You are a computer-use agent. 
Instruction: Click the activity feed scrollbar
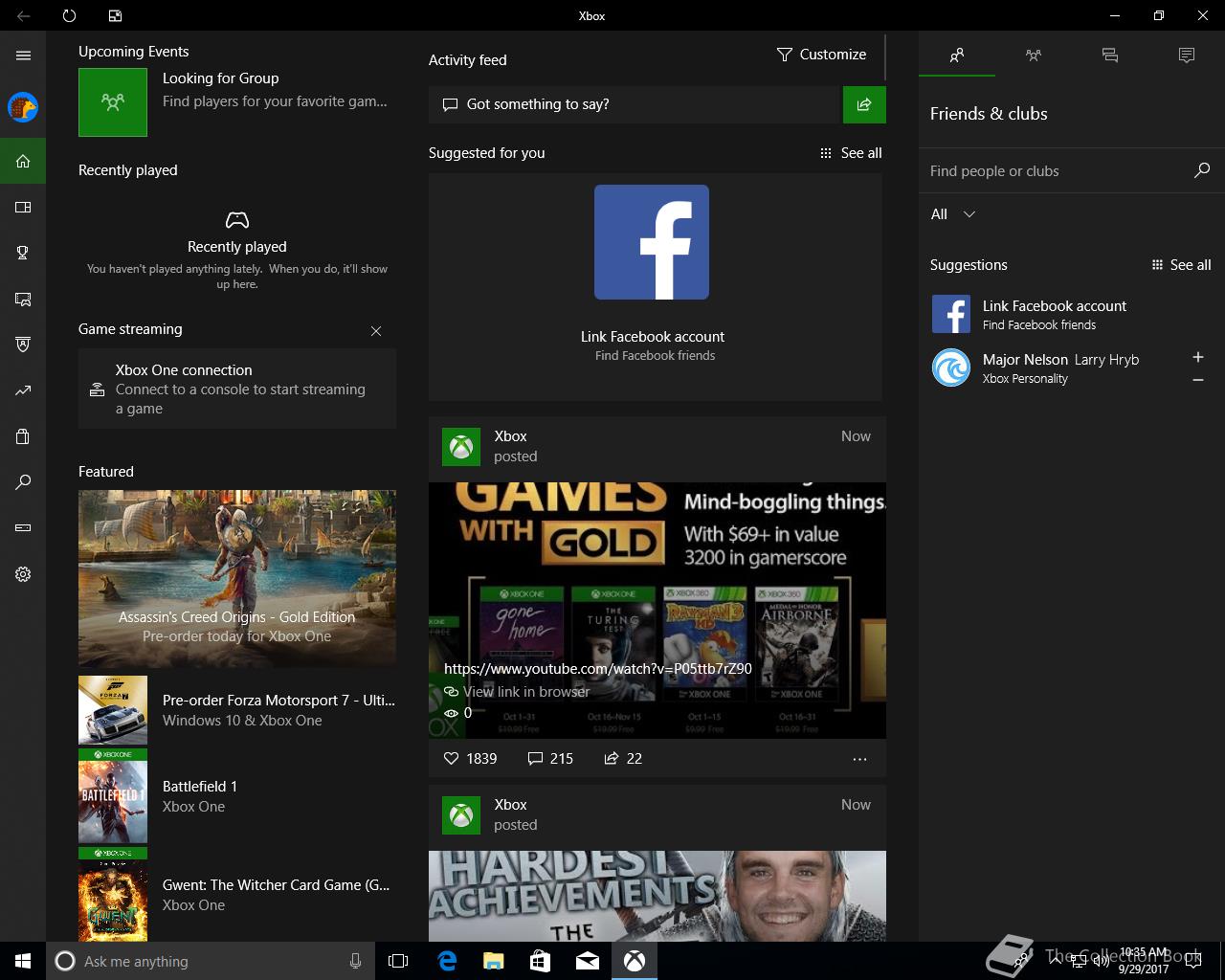click(x=886, y=57)
